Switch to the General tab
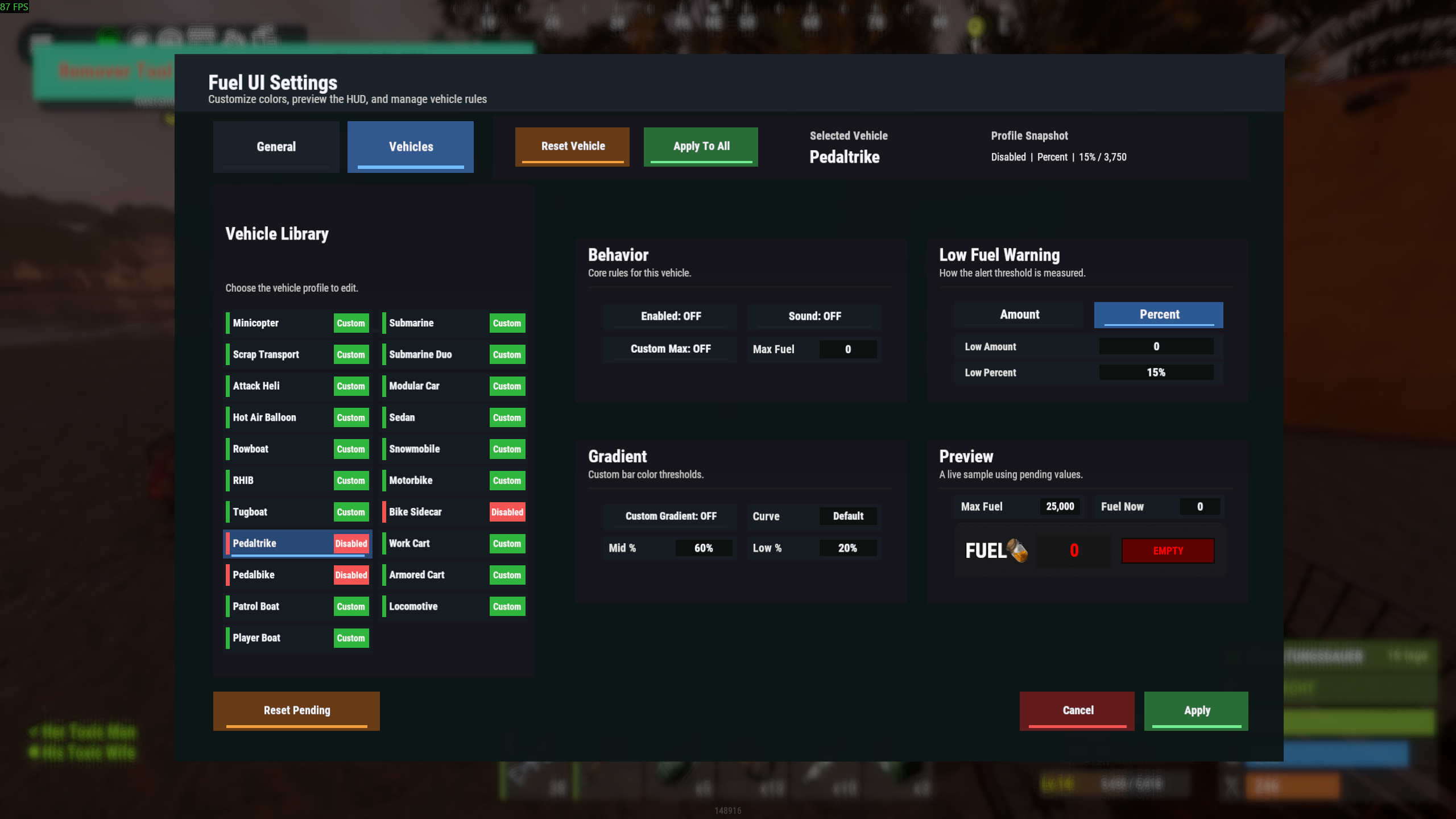Viewport: 1456px width, 819px height. coord(276,147)
